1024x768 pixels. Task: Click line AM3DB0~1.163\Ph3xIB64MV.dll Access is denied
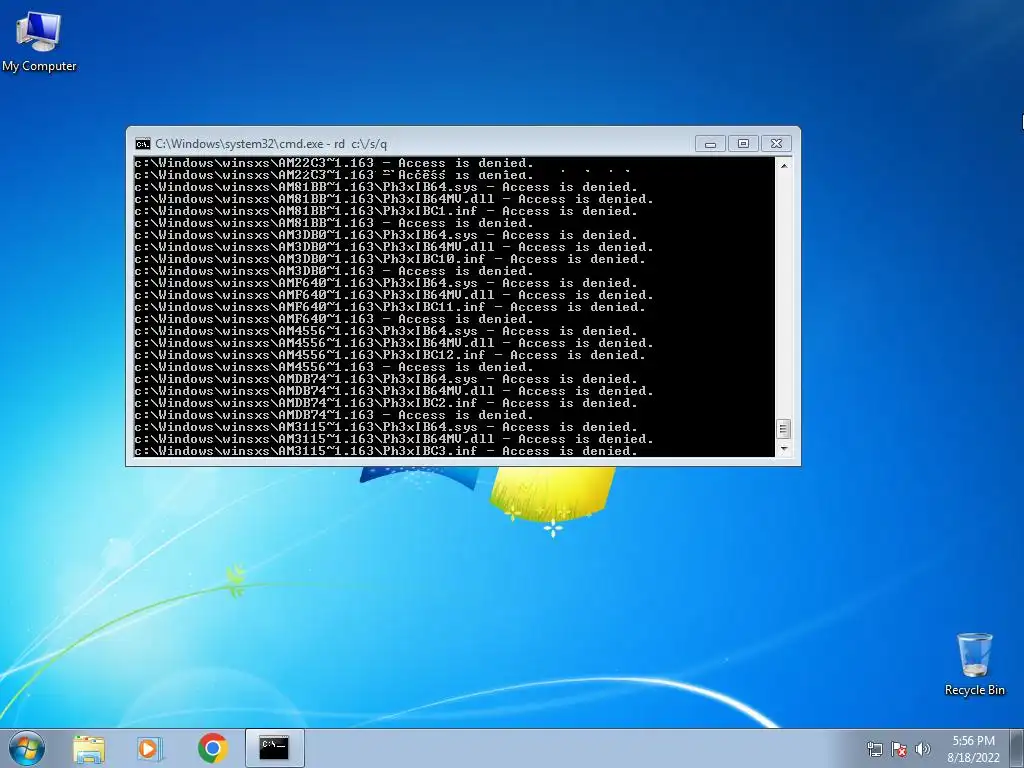coord(394,247)
